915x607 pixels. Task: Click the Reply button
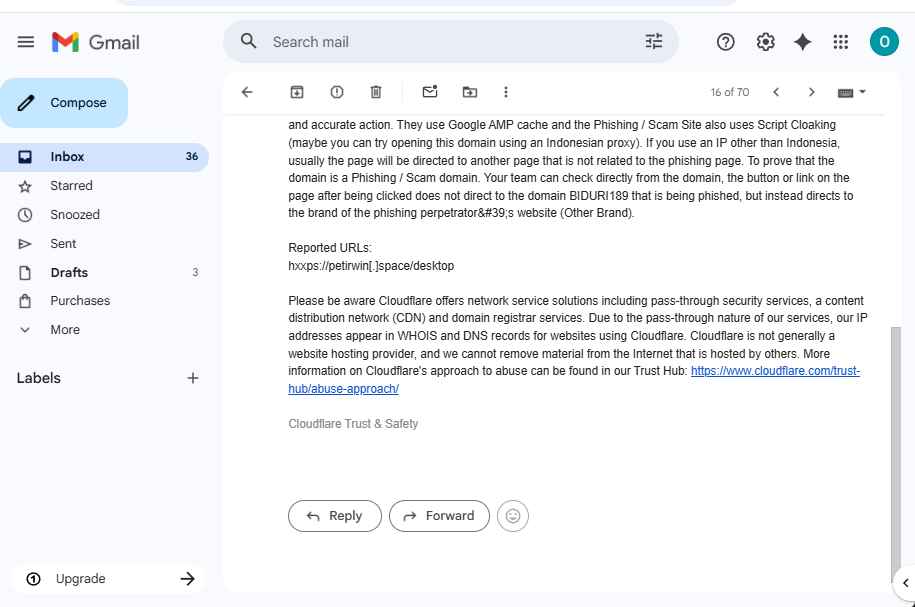[335, 516]
